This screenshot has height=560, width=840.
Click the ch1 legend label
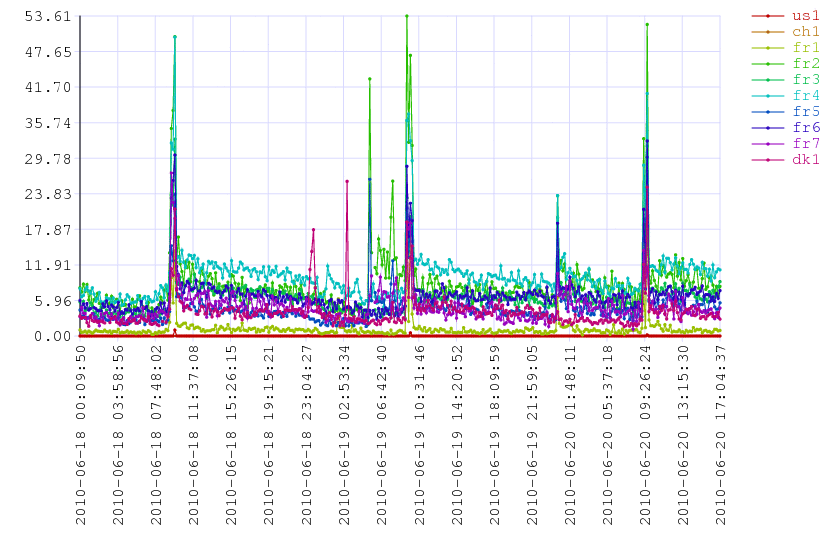pos(805,32)
